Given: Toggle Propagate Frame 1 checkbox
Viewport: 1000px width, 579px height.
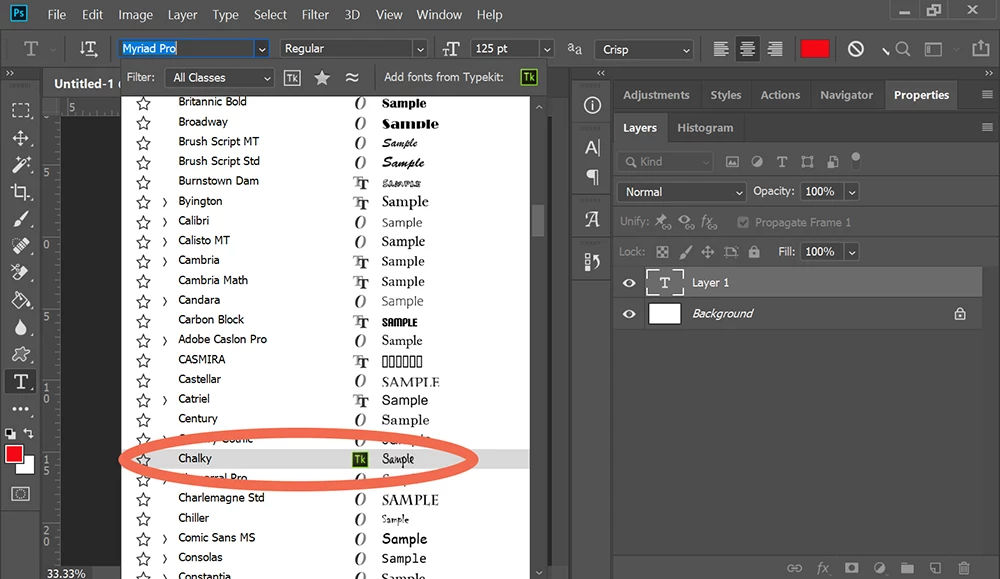Looking at the screenshot, I should coord(743,223).
